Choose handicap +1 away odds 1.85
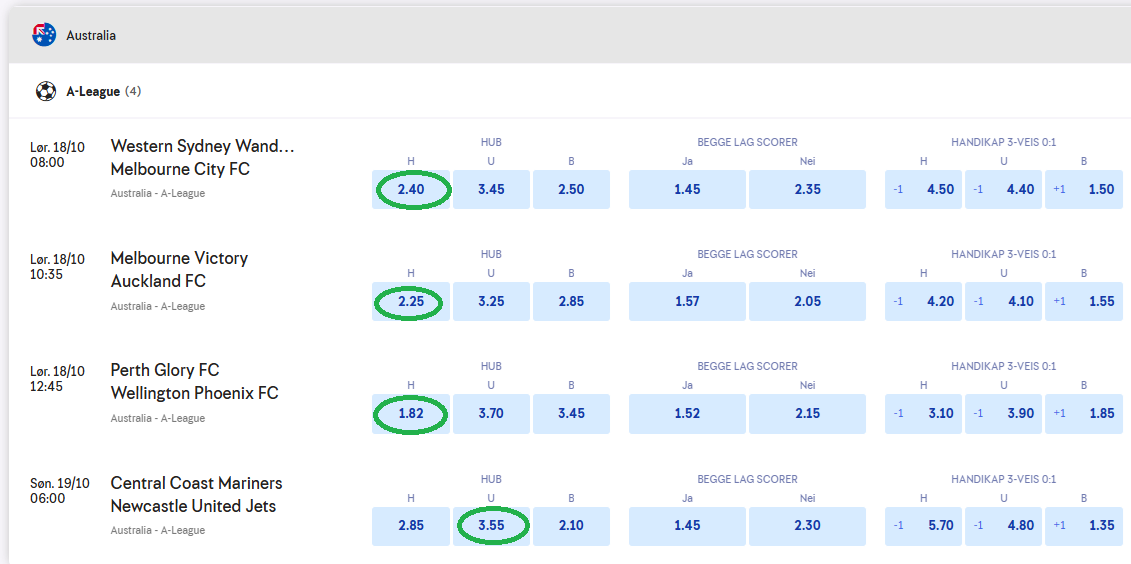The width and height of the screenshot is (1131, 564). pos(1083,413)
